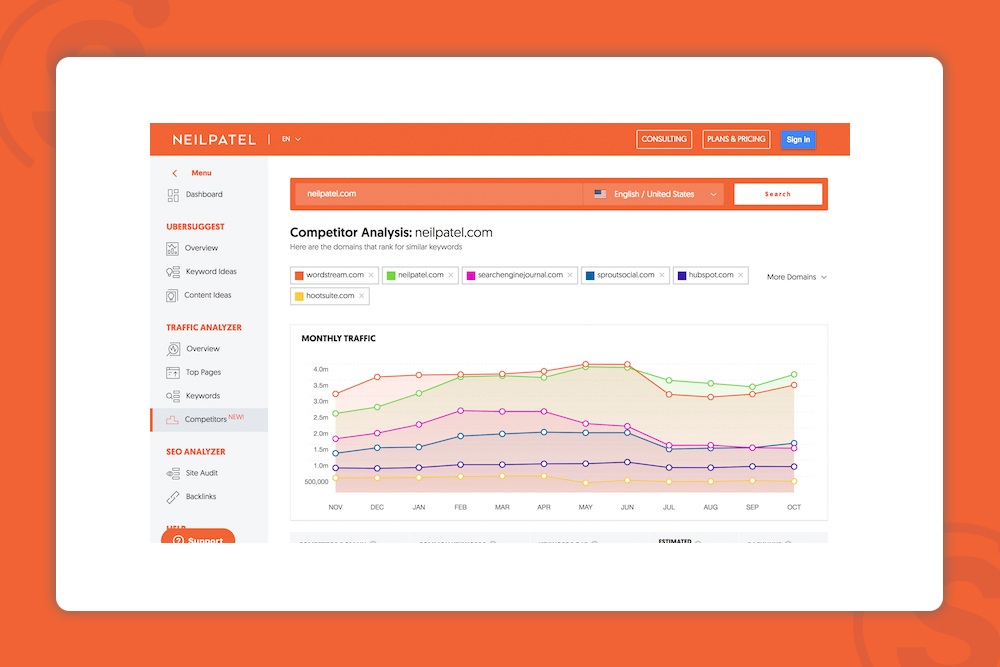The height and width of the screenshot is (667, 1000).
Task: Collapse the sidebar using Menu back arrow
Action: (175, 173)
